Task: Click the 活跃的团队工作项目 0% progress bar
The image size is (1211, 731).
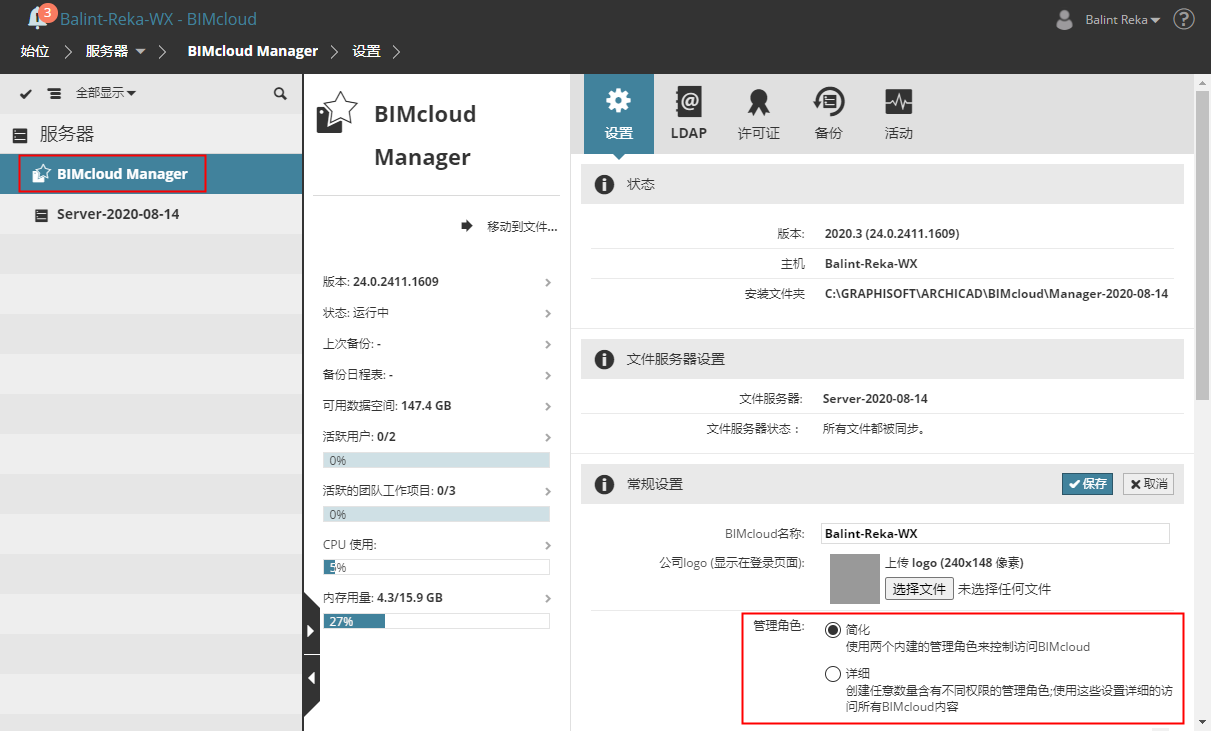Action: pos(436,514)
